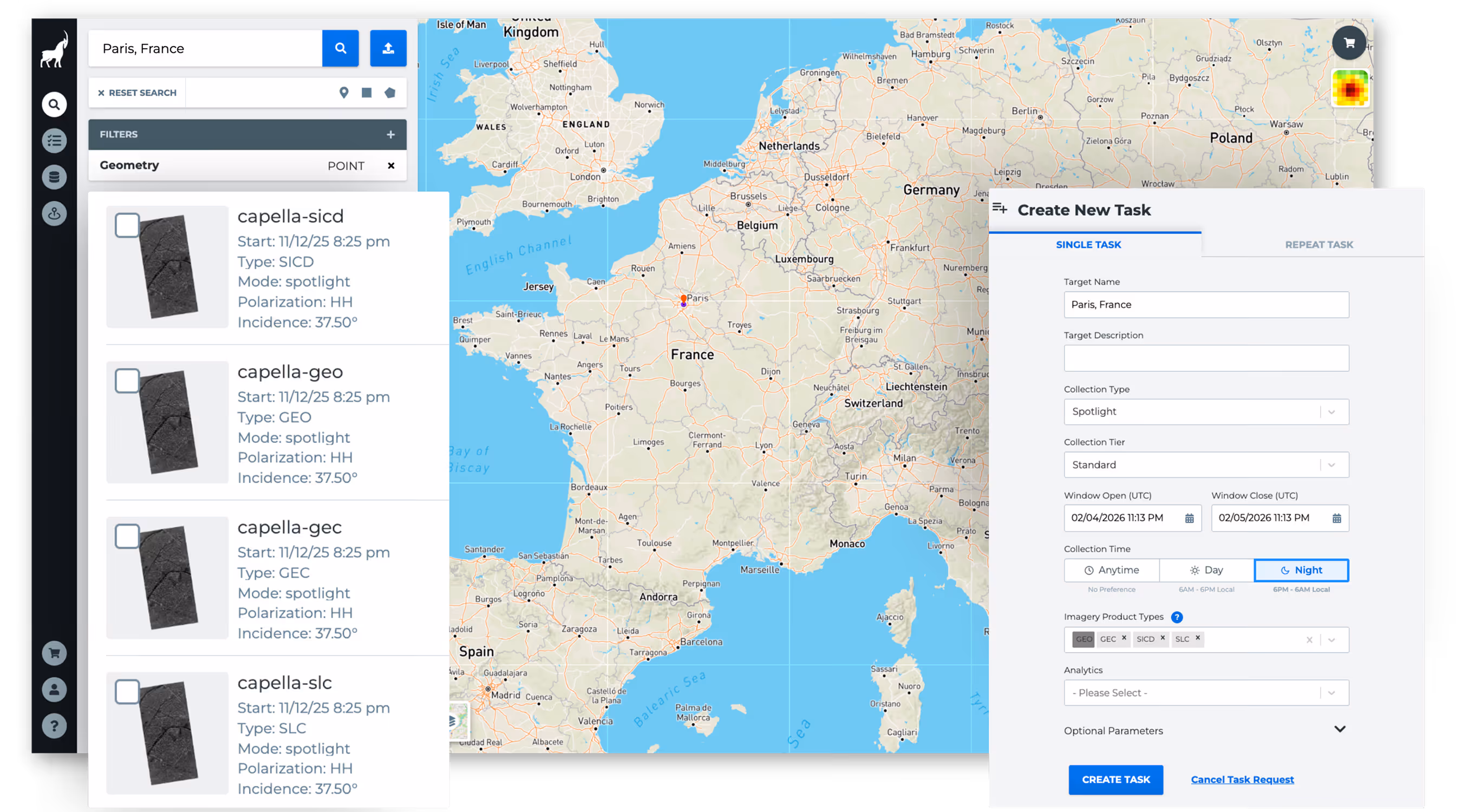Open the tasking requests list in the sidebar
This screenshot has width=1462, height=812.
coord(54,140)
